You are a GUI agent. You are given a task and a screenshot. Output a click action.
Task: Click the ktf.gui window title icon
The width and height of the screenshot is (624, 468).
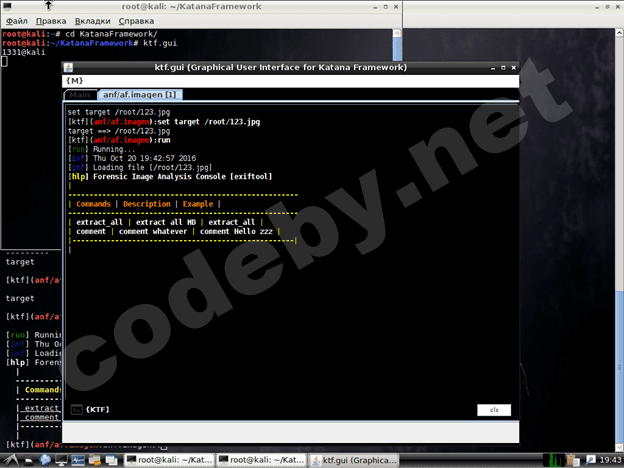point(68,68)
